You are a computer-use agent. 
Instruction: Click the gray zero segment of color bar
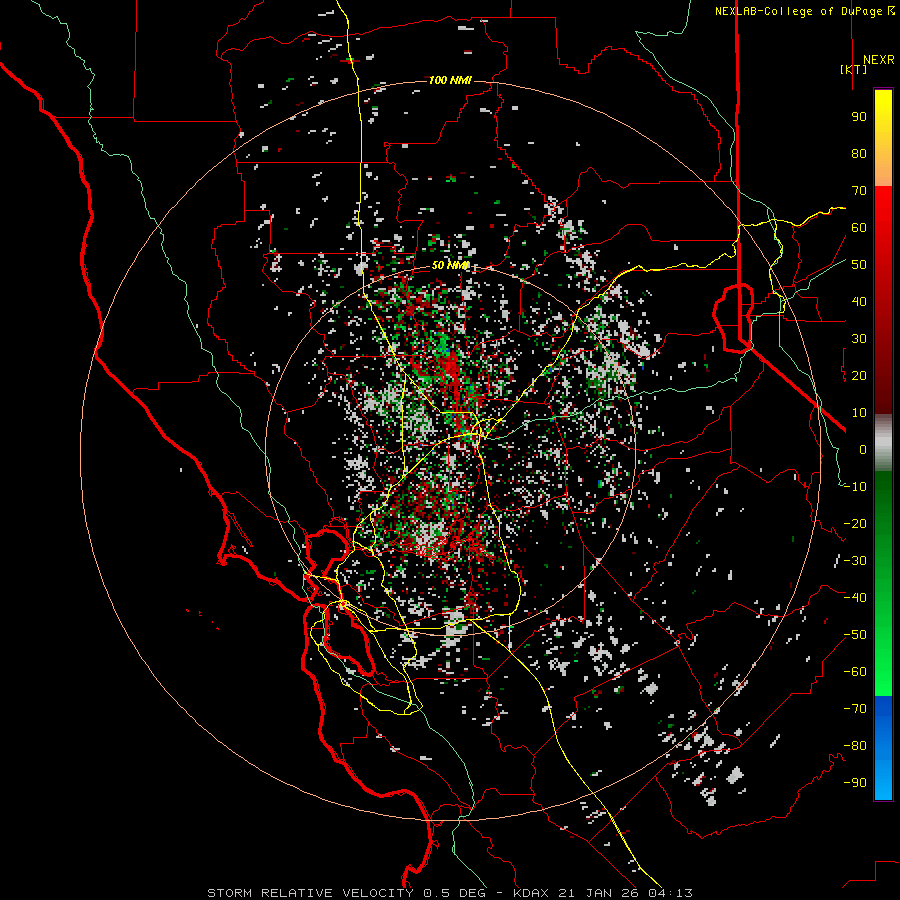click(883, 443)
